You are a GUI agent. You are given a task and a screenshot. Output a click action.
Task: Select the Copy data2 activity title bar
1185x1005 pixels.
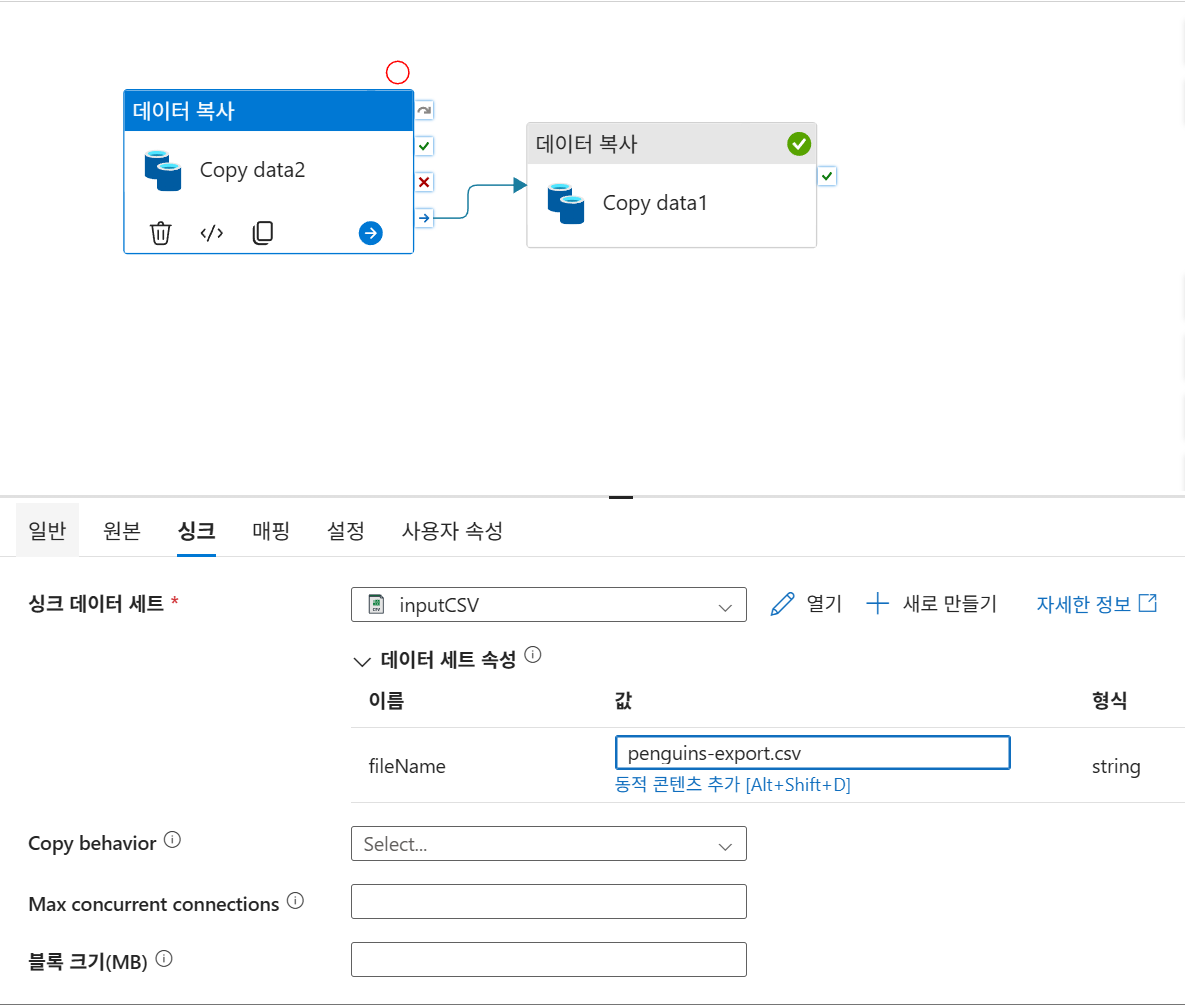point(268,110)
